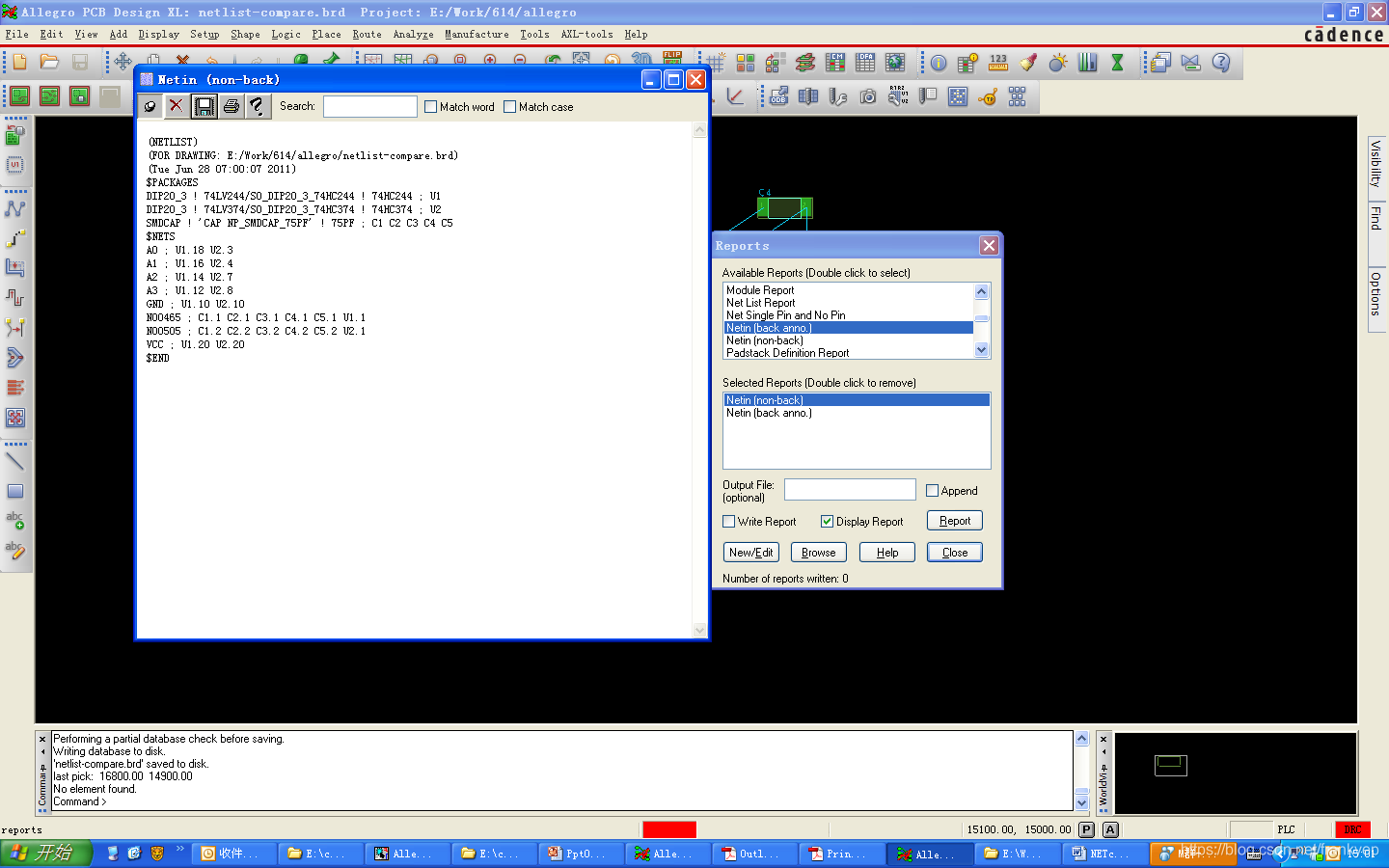
Task: Click the Move tool cross-arrows icon
Action: pyautogui.click(x=123, y=62)
